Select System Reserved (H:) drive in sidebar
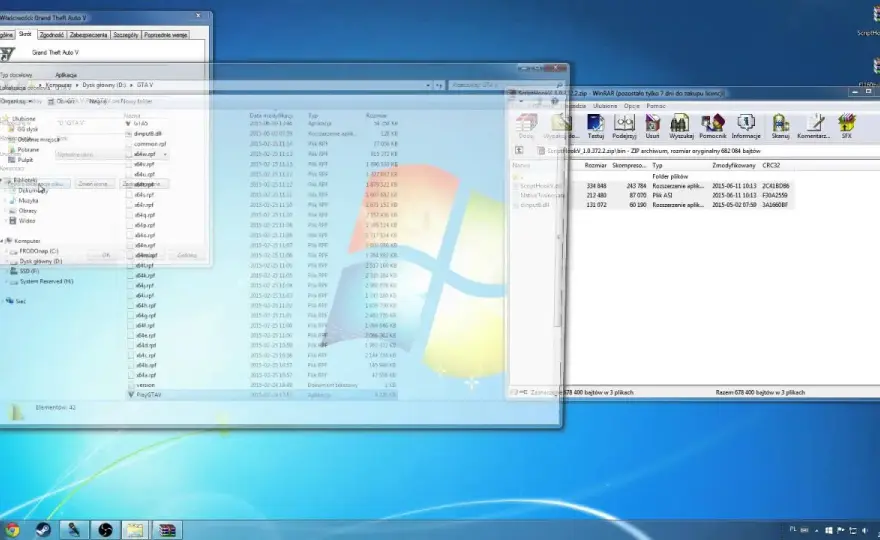Viewport: 880px width, 540px height. 46,281
